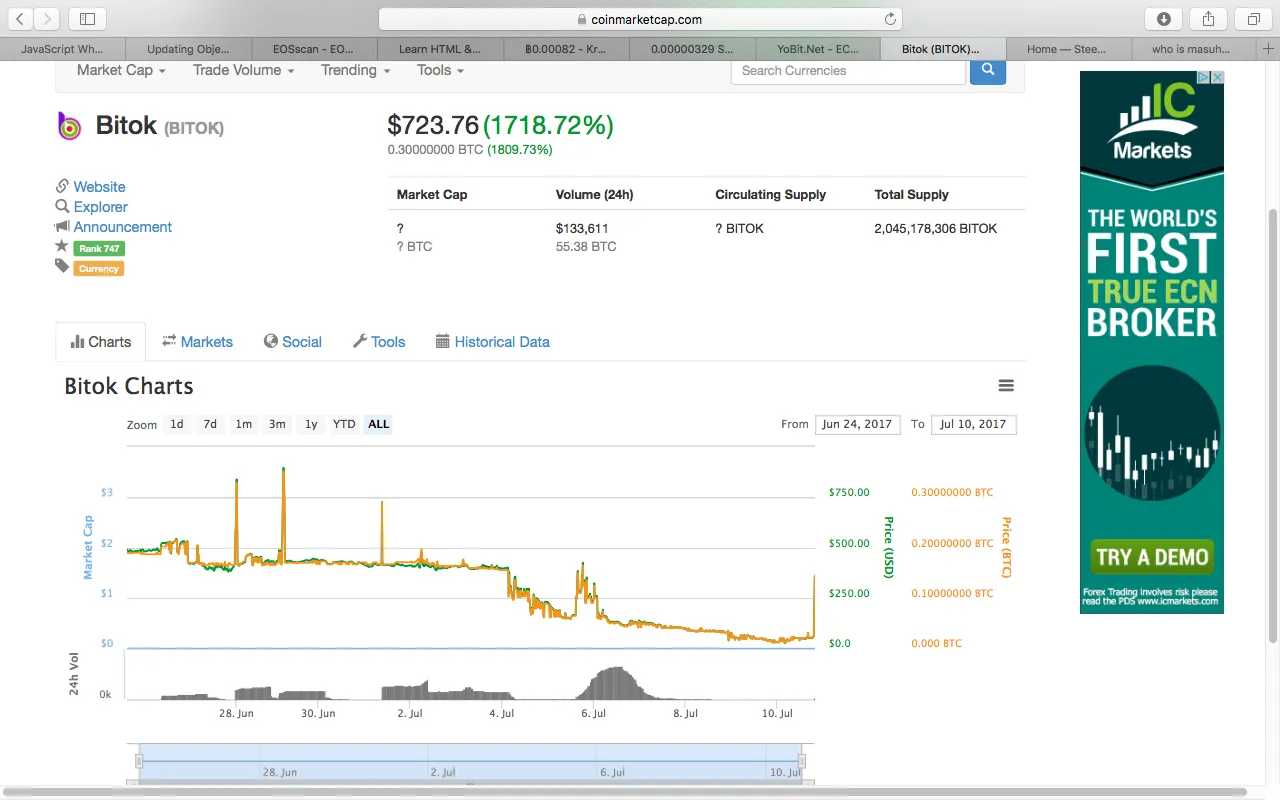Viewport: 1280px width, 800px height.
Task: Switch to the YoBit.Net browser tab
Action: point(818,48)
